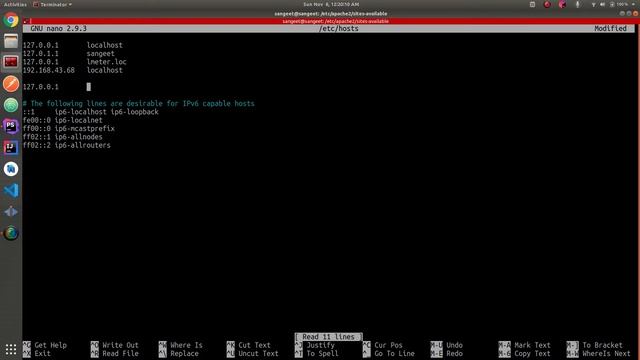This screenshot has width=640, height=360.
Task: Open the grey diamond app in dock
Action: pyautogui.click(x=11, y=211)
